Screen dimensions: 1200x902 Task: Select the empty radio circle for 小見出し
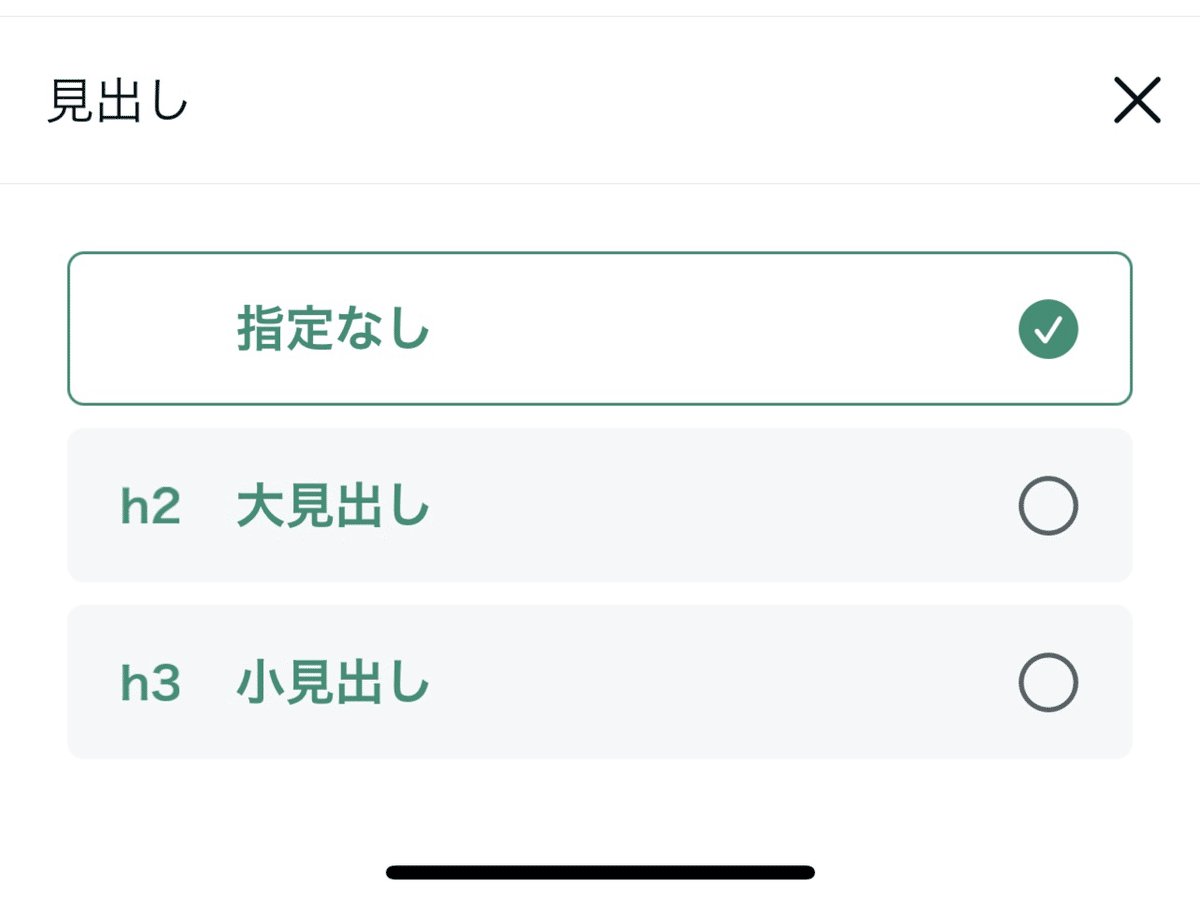coord(1048,682)
